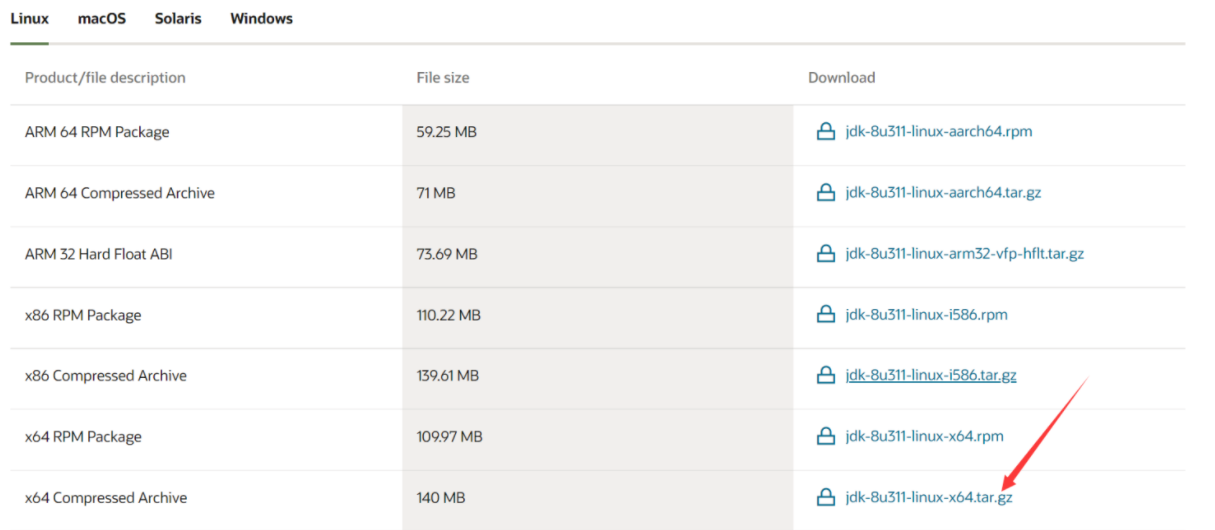Click lock icon beside jdk-8u311-linux-i586.tar.gz

tap(825, 376)
